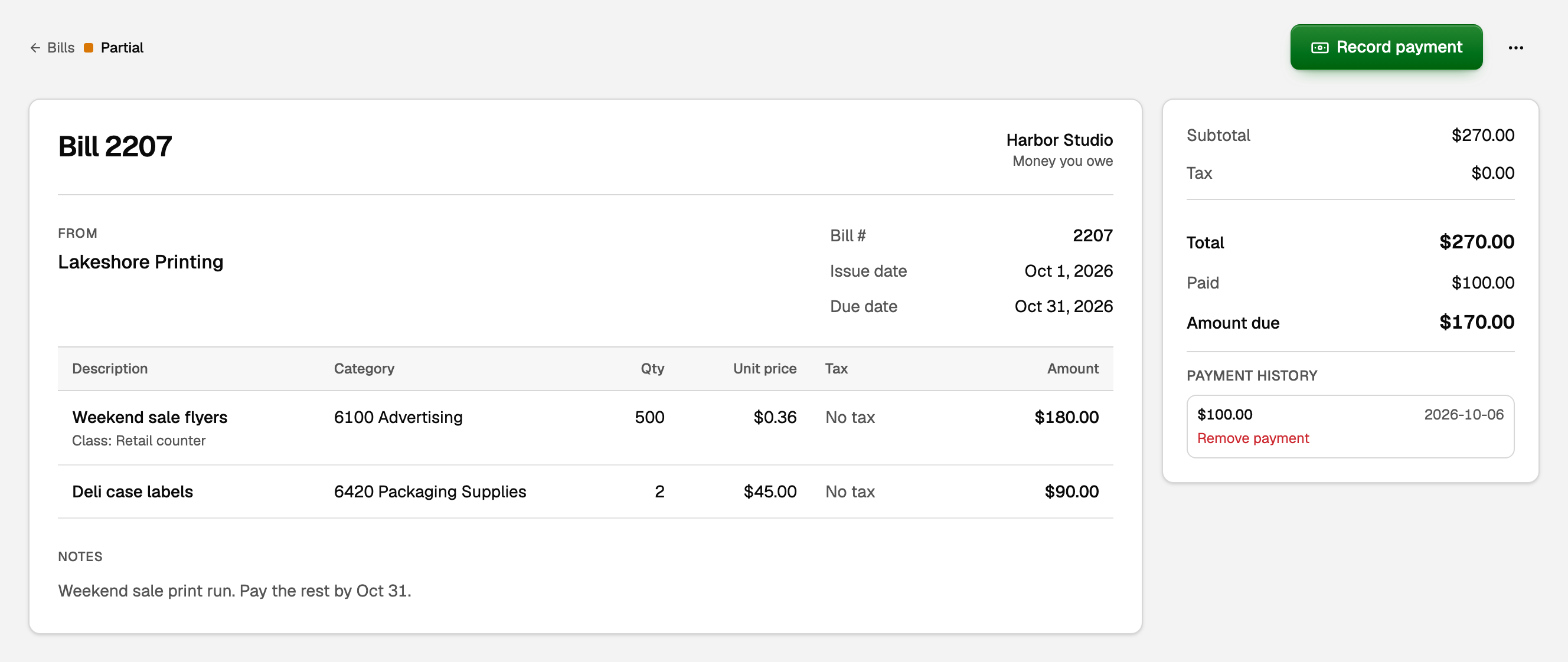Viewport: 1568px width, 662px height.
Task: Click the Harbor Studio company name
Action: [1059, 140]
